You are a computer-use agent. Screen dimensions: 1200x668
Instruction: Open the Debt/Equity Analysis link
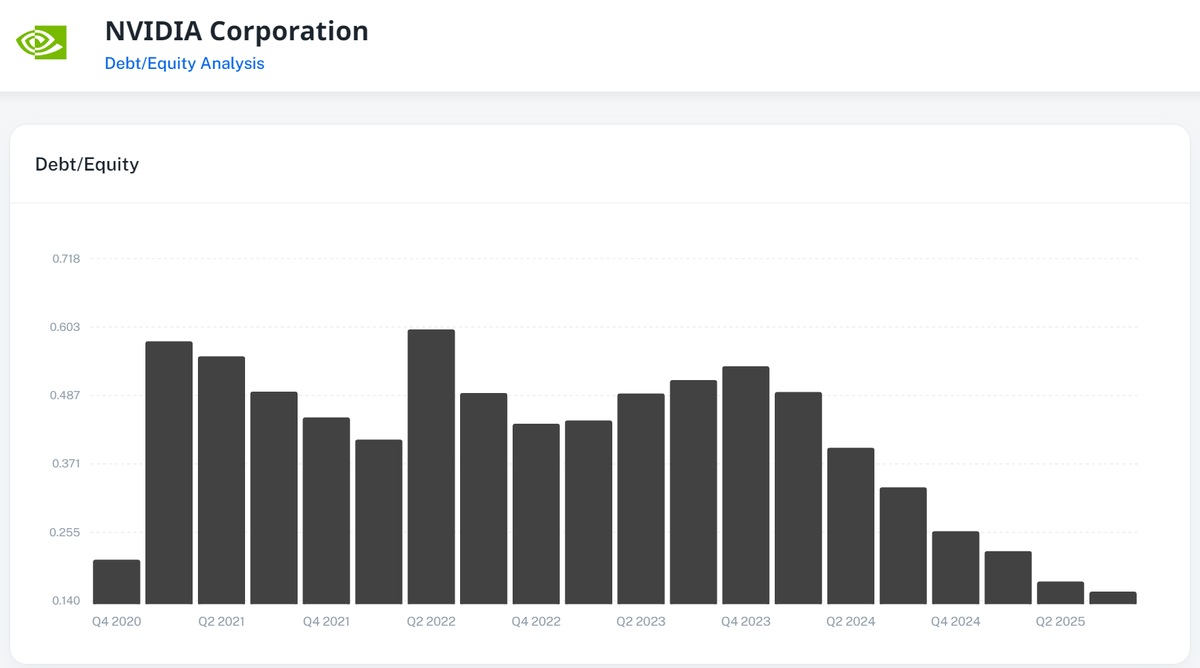[184, 63]
